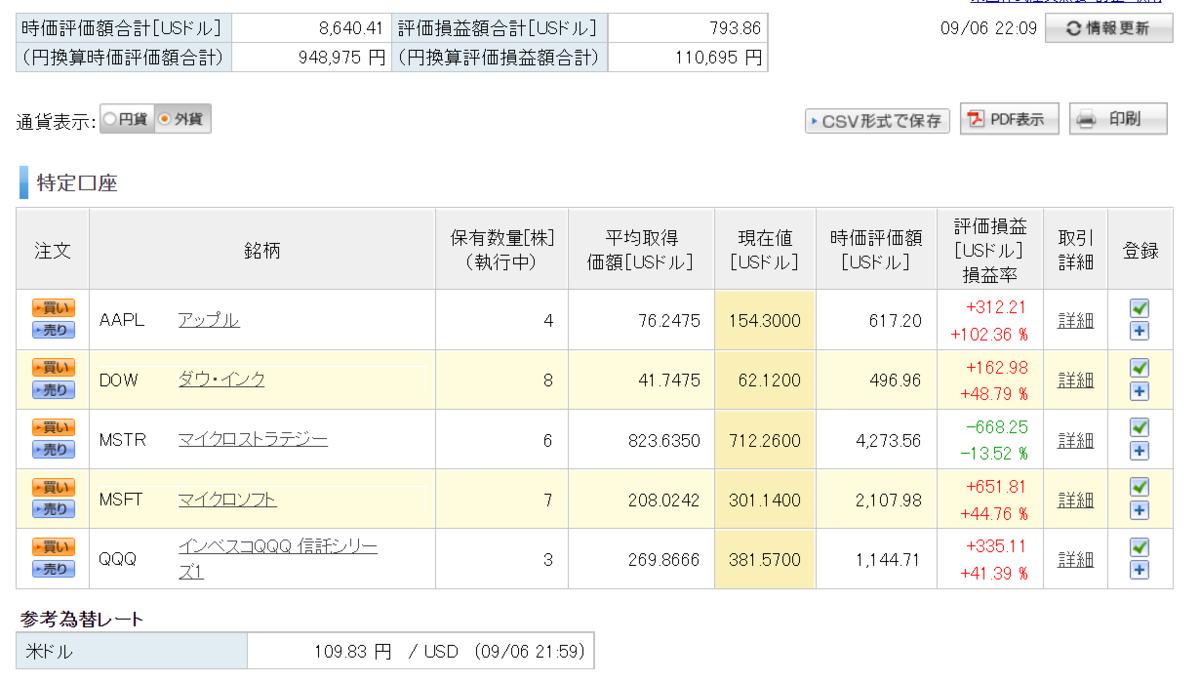Click the 保有数量[株] column header

tap(502, 250)
